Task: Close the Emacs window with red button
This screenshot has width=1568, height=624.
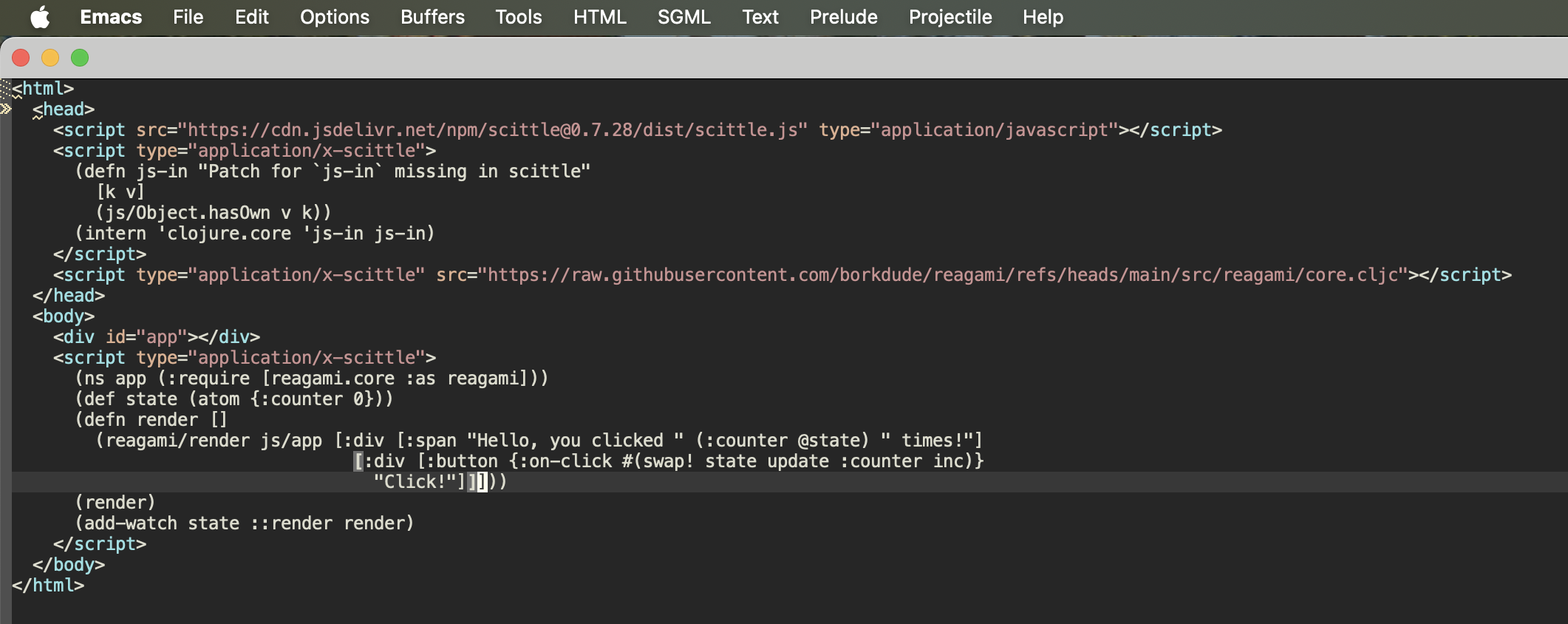Action: [x=21, y=58]
